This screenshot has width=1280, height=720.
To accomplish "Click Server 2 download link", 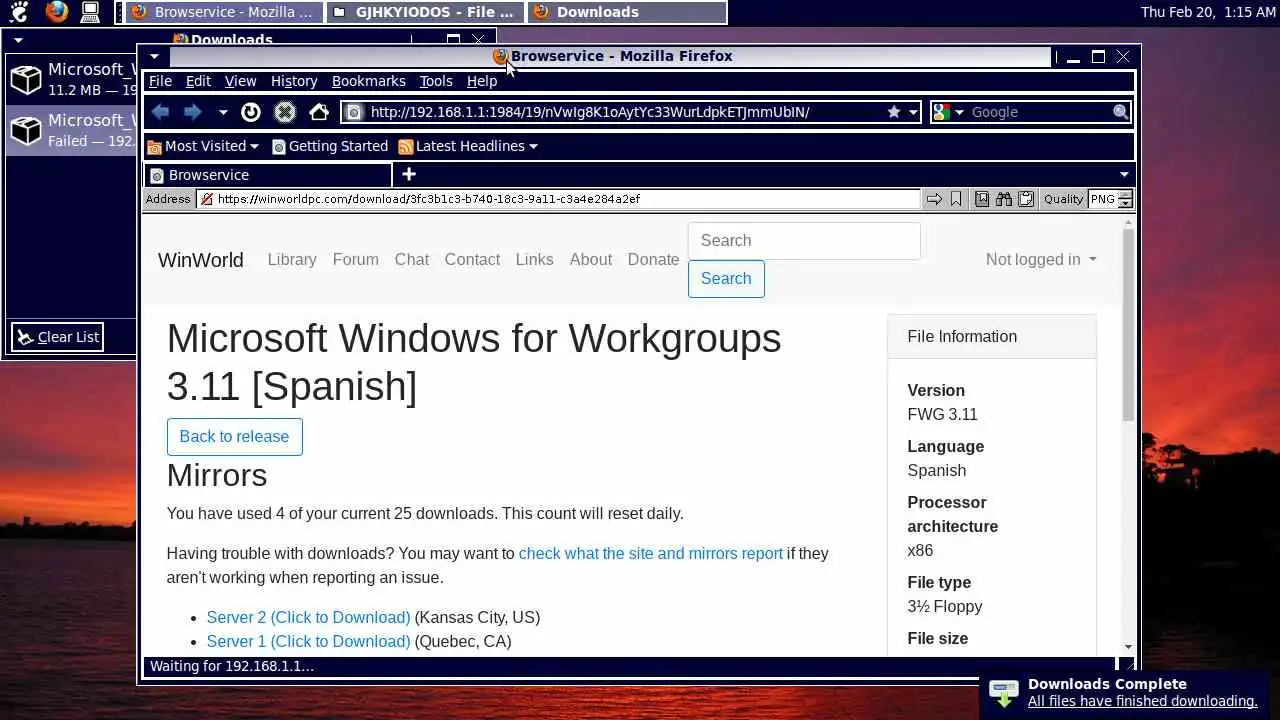I will coord(308,617).
